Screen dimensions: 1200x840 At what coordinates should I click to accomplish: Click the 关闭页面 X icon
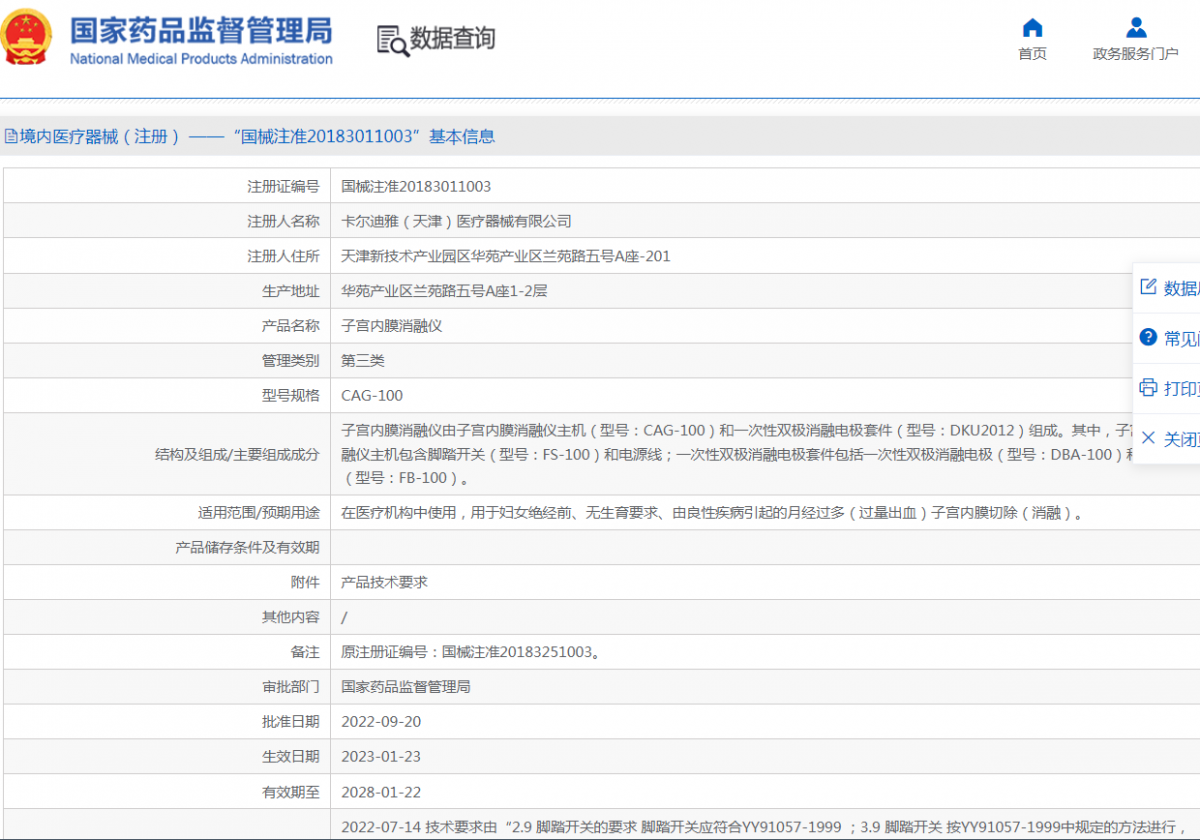pyautogui.click(x=1148, y=438)
